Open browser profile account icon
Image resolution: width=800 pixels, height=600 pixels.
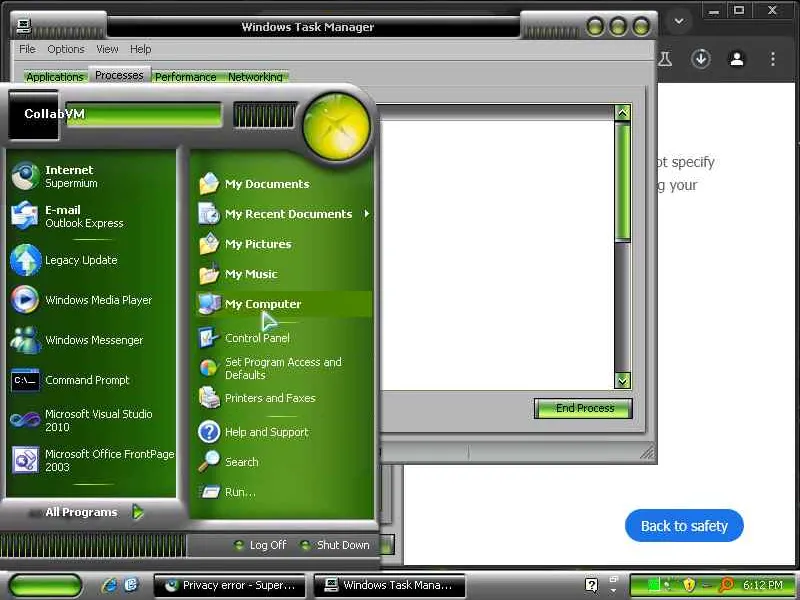[x=737, y=59]
